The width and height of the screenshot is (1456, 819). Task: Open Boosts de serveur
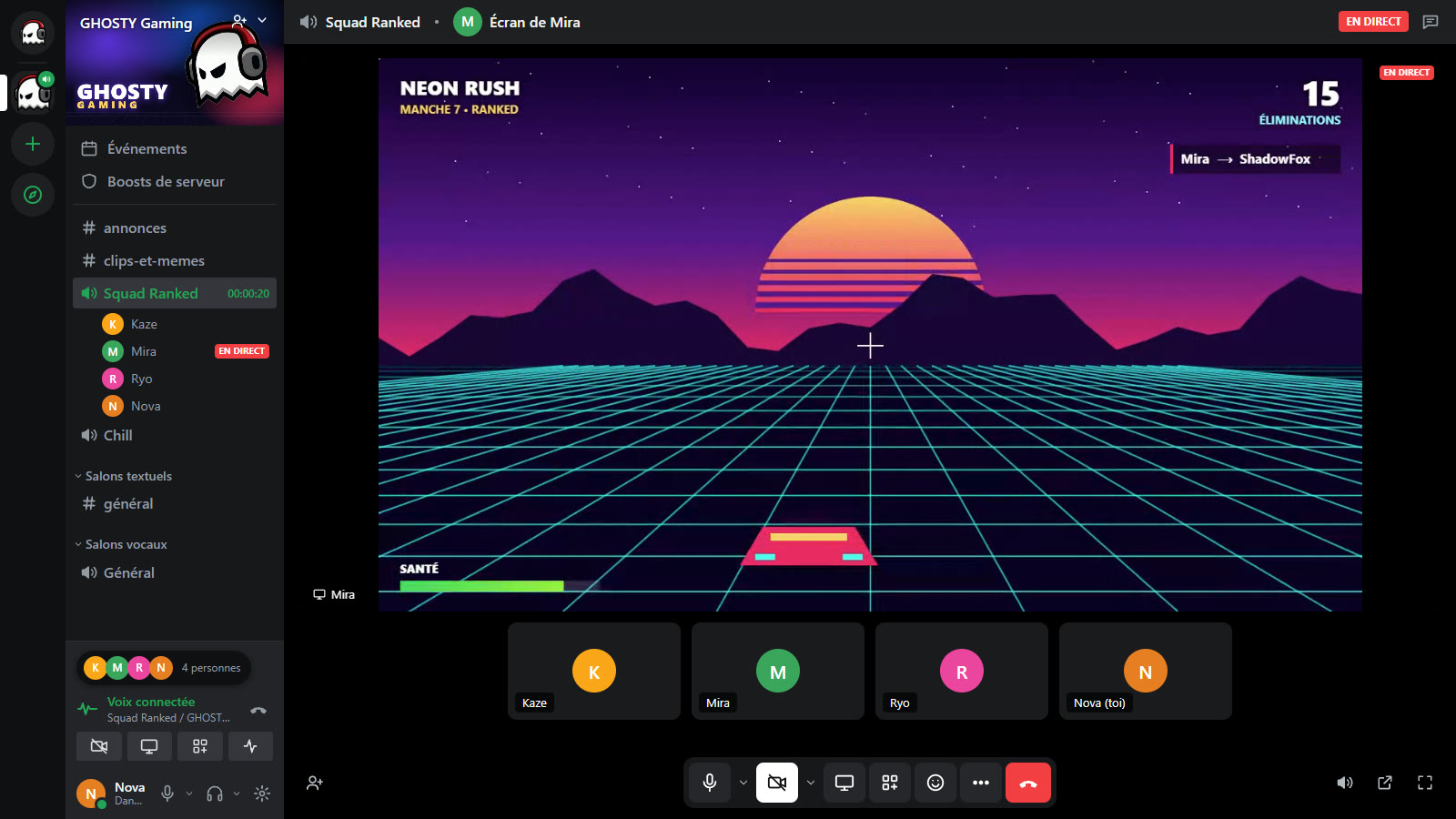point(175,181)
